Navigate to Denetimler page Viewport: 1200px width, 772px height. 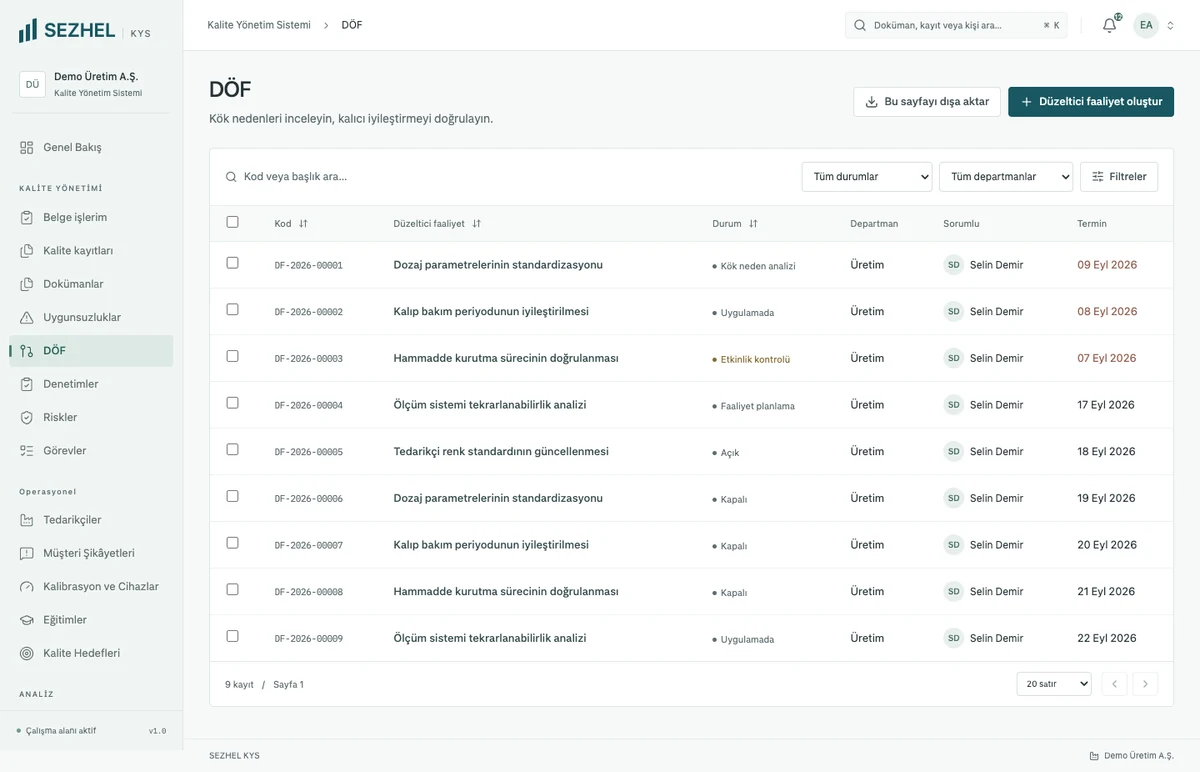[x=92, y=384]
